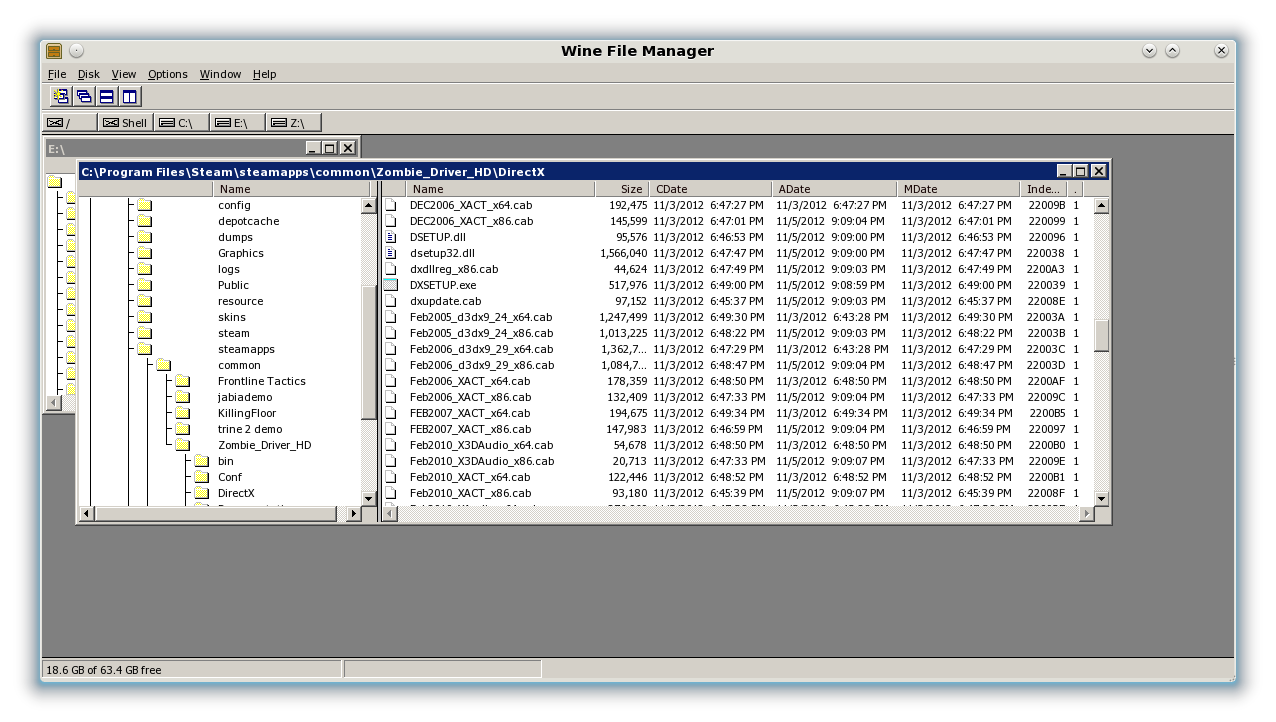Viewport: 1276px width, 722px height.
Task: Click the file icon of Feb2010_X3DAudio_x64.cab
Action: (391, 445)
